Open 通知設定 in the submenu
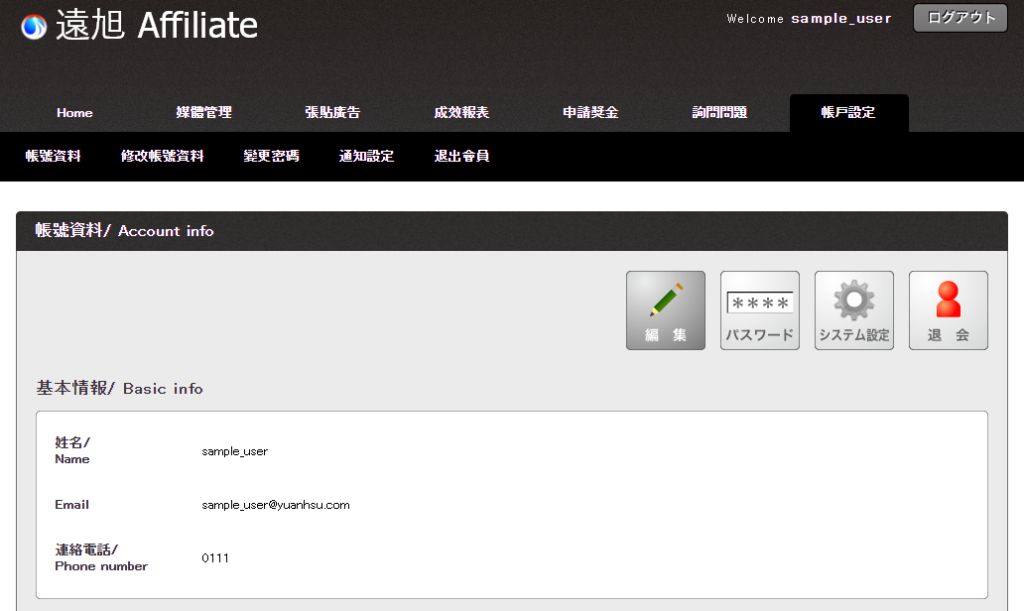The image size is (1024, 611). [x=366, y=156]
